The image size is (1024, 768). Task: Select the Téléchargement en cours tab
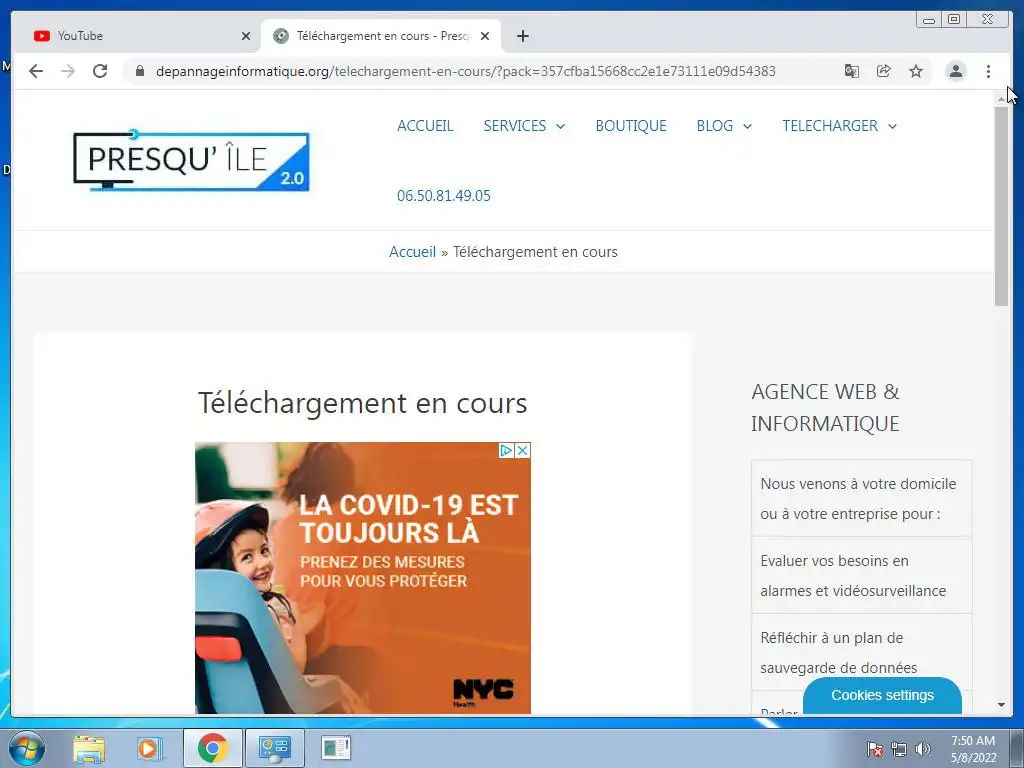coord(381,36)
